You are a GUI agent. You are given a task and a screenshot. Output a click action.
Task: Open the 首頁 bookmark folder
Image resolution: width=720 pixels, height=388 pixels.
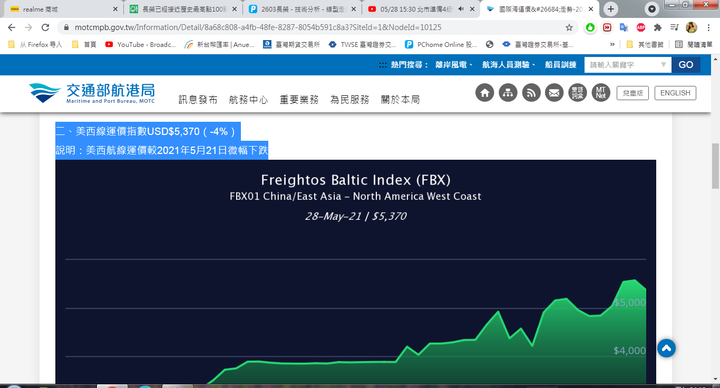[84, 45]
